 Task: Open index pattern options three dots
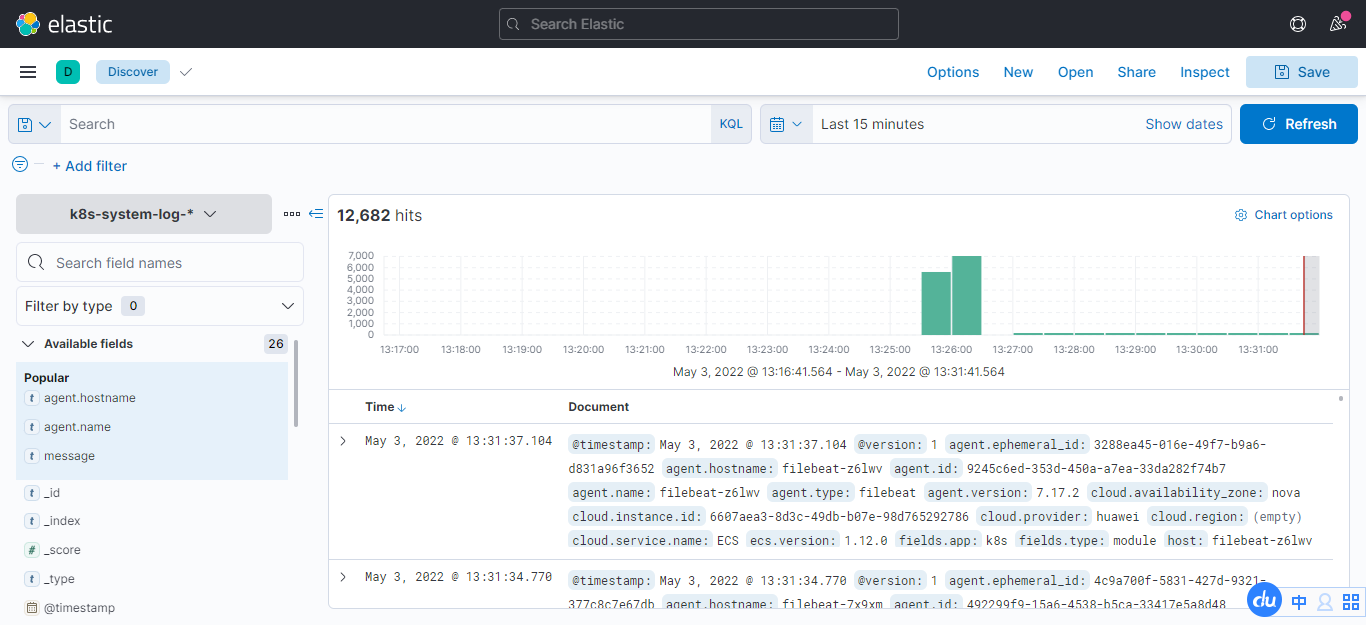click(x=292, y=214)
